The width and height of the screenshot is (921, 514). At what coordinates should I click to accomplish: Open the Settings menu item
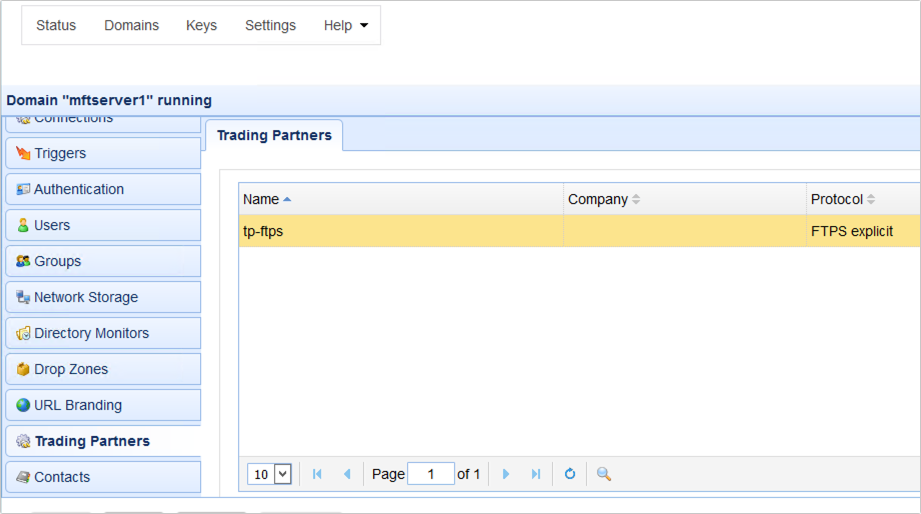click(x=270, y=25)
